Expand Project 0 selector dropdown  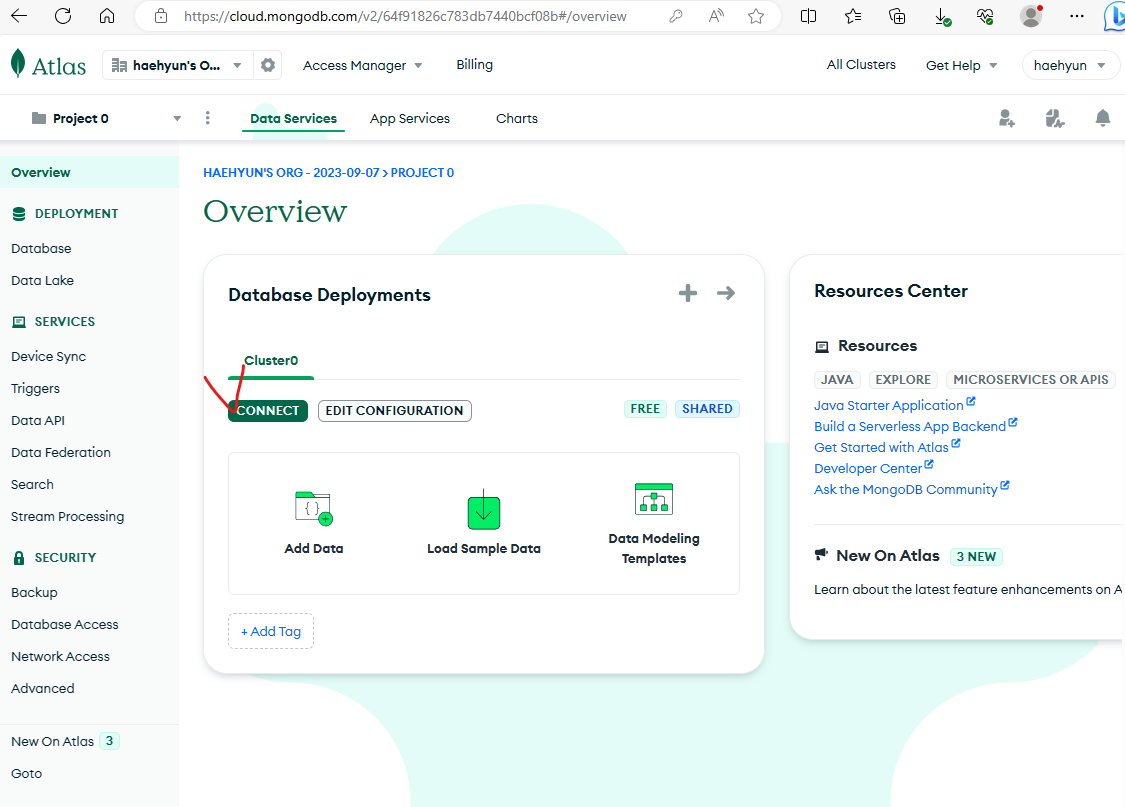(106, 118)
